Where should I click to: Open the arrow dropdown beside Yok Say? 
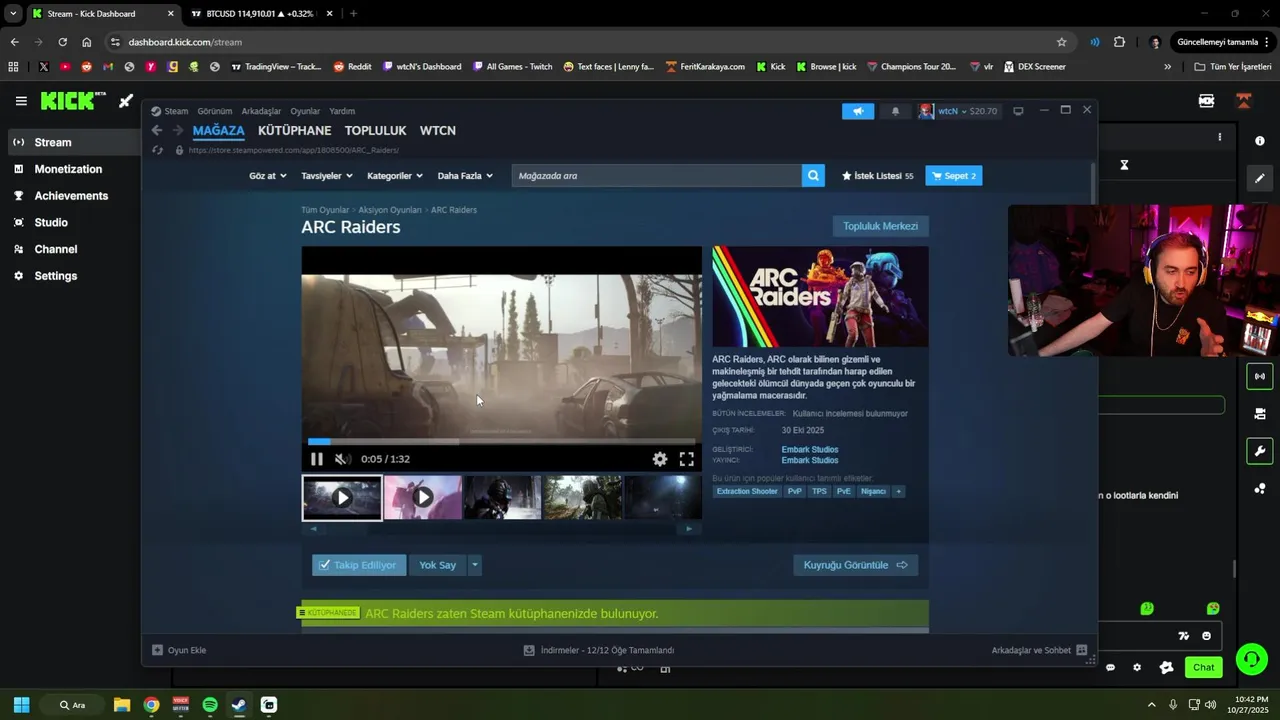tap(475, 565)
